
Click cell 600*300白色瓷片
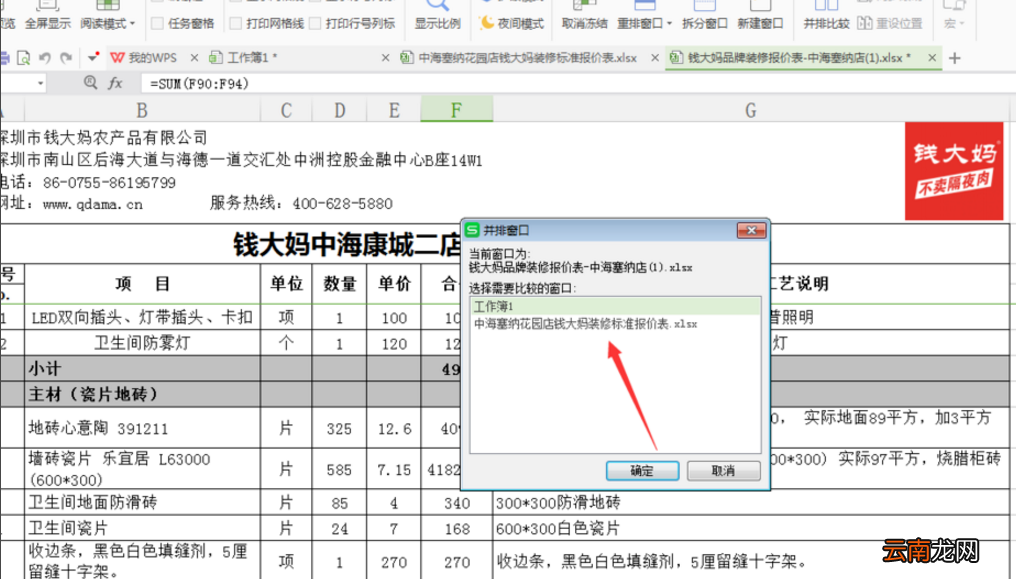tap(750, 528)
